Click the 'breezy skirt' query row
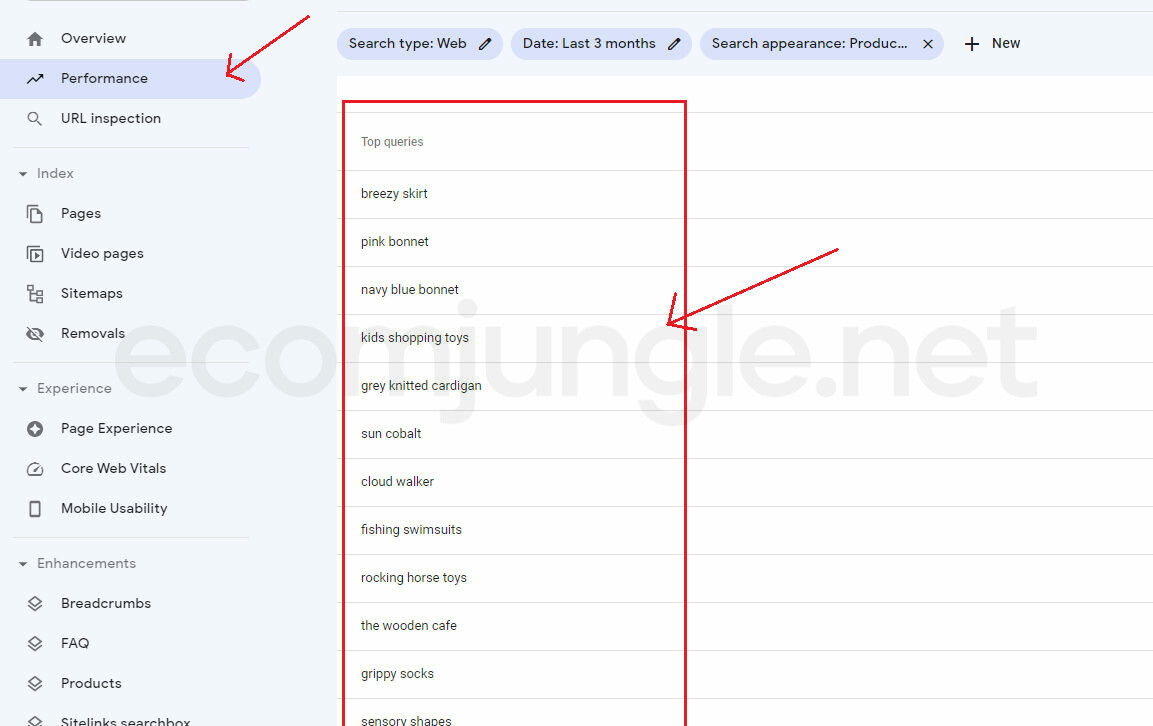Screen dimensions: 1153x726 point(394,194)
